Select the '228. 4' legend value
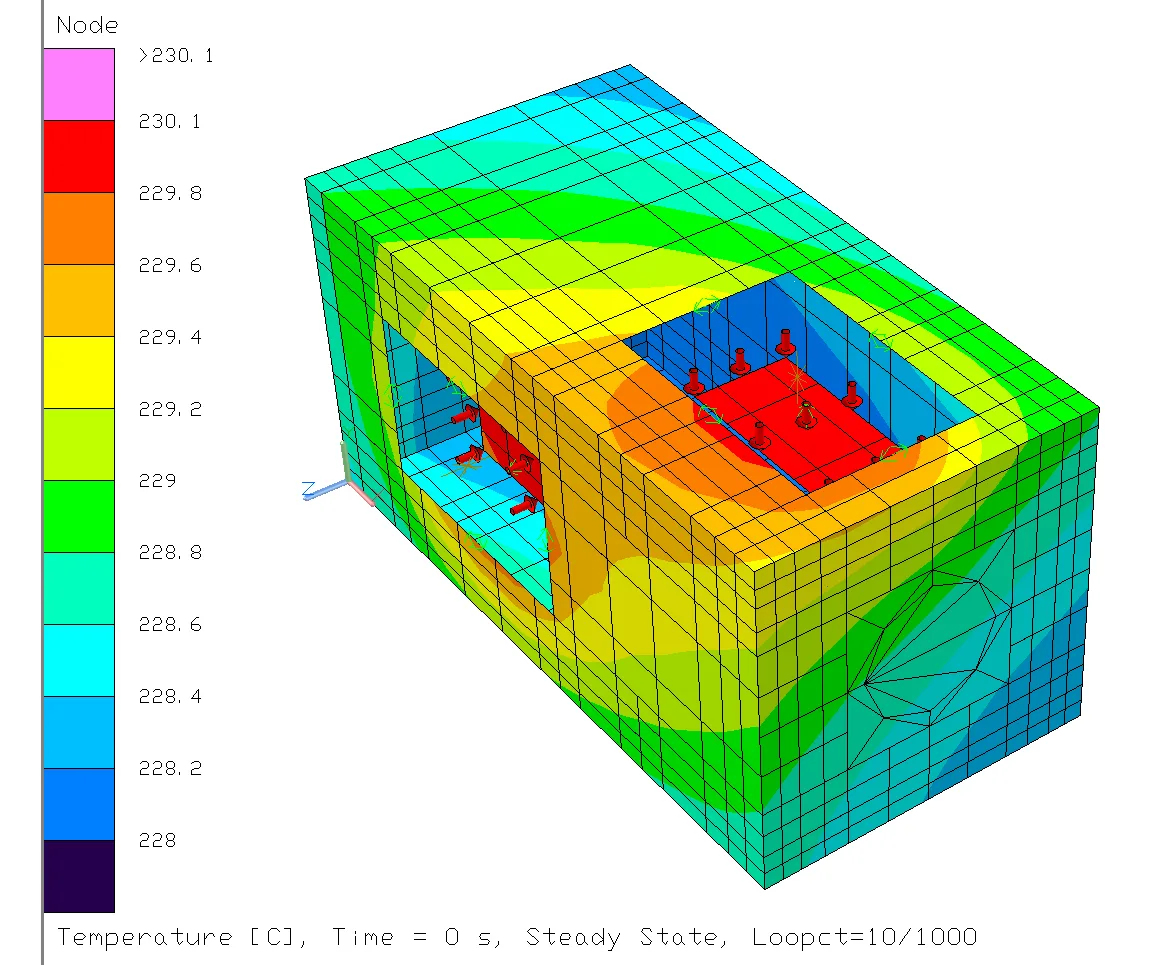 170,695
